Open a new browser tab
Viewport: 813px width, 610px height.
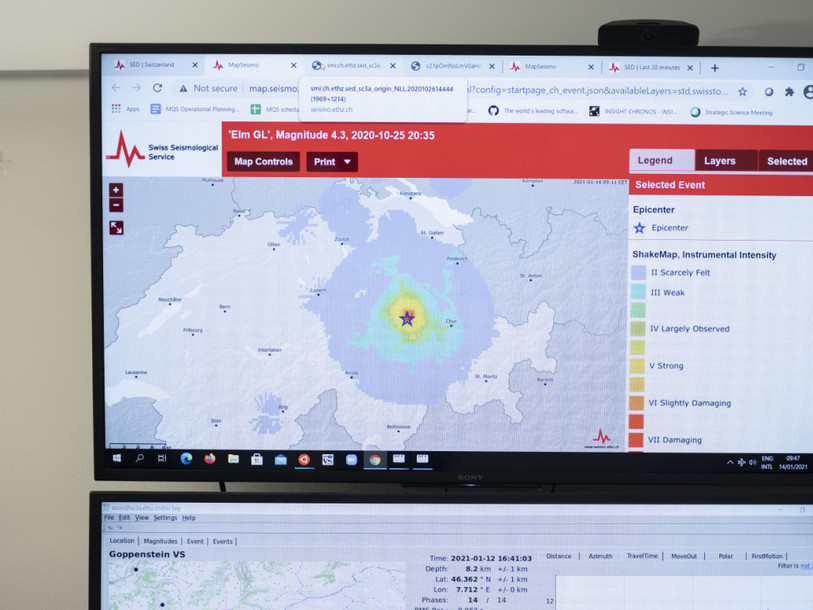coord(714,68)
